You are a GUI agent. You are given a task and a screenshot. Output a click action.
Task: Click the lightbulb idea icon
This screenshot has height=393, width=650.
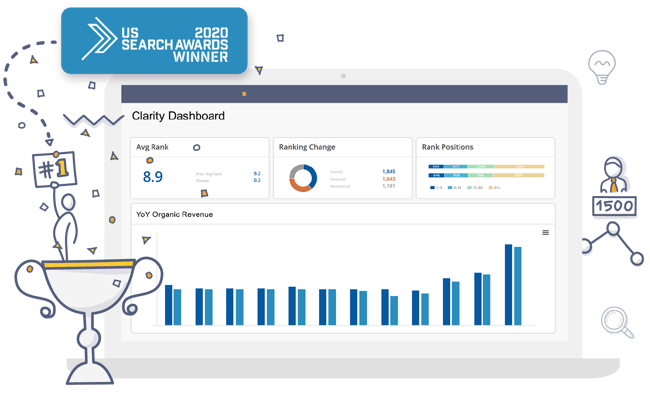[602, 67]
